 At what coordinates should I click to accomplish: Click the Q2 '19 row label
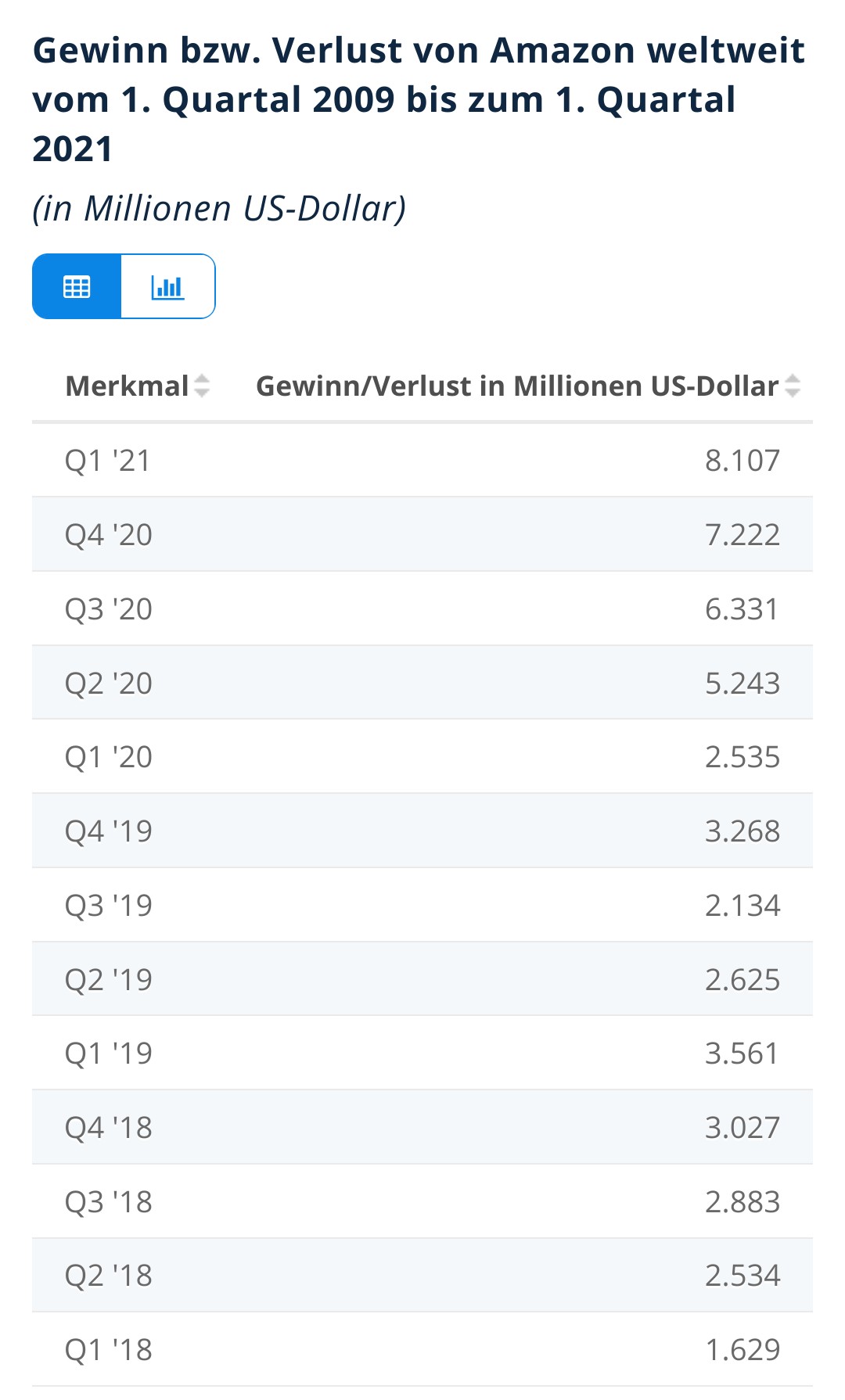point(108,980)
